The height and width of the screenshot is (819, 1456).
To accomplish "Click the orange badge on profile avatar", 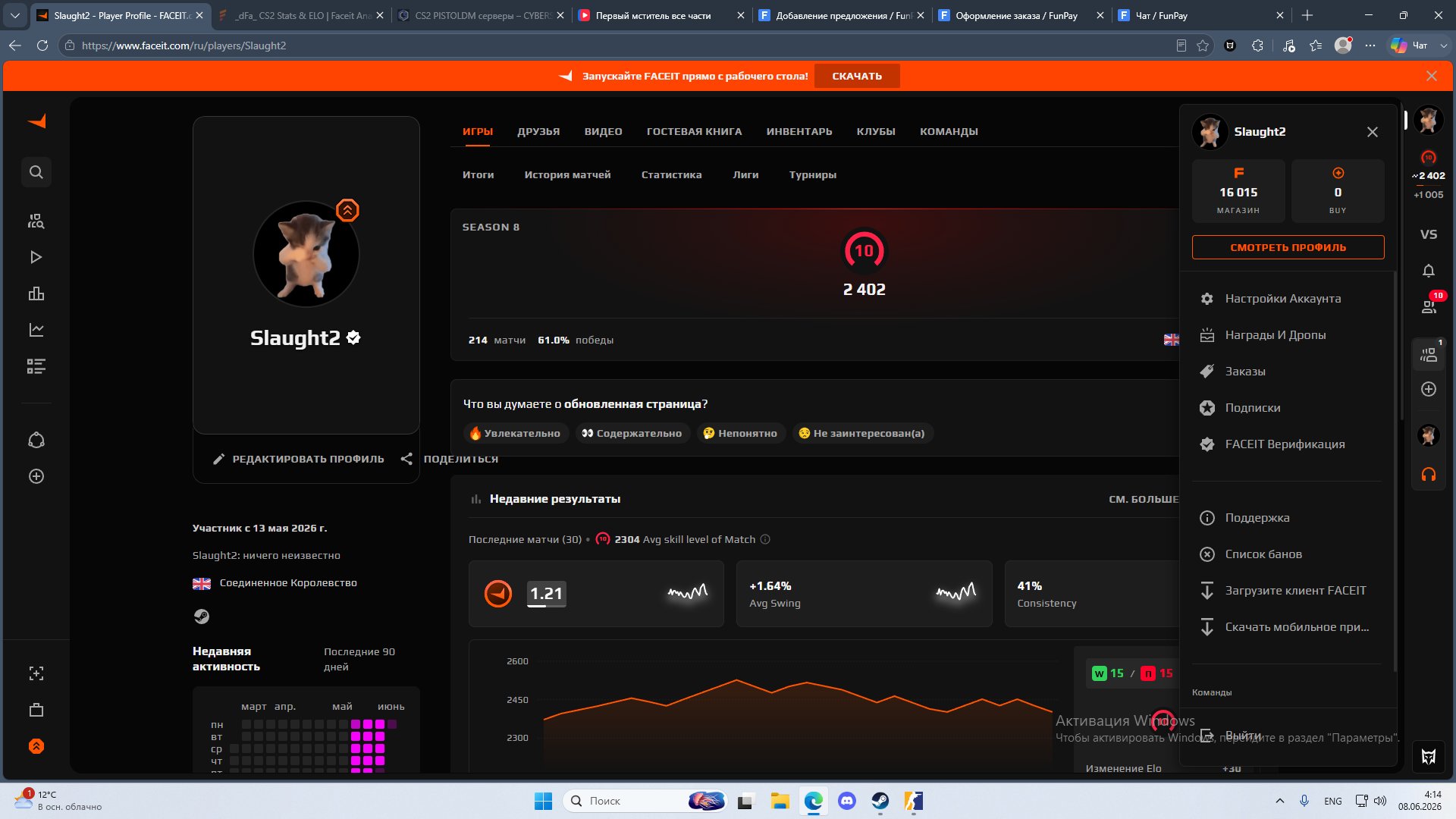I will pyautogui.click(x=347, y=210).
